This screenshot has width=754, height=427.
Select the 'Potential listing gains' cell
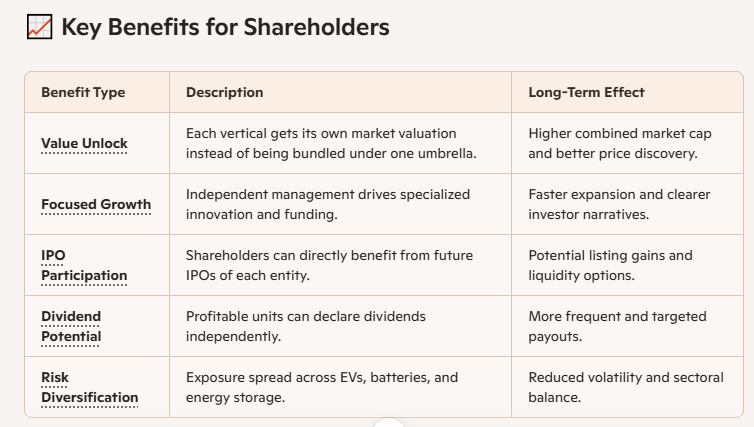(x=628, y=265)
